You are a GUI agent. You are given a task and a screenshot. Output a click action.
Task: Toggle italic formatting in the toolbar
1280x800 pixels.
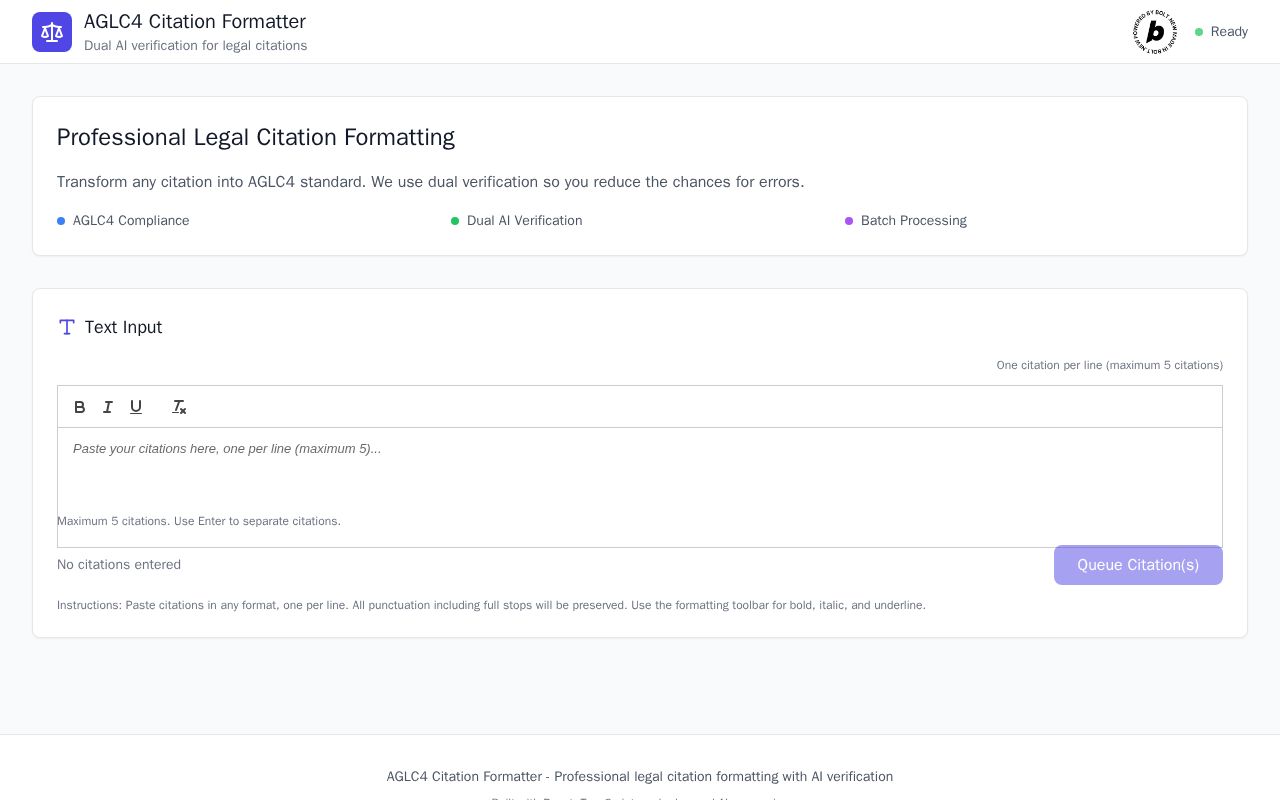[x=108, y=407]
